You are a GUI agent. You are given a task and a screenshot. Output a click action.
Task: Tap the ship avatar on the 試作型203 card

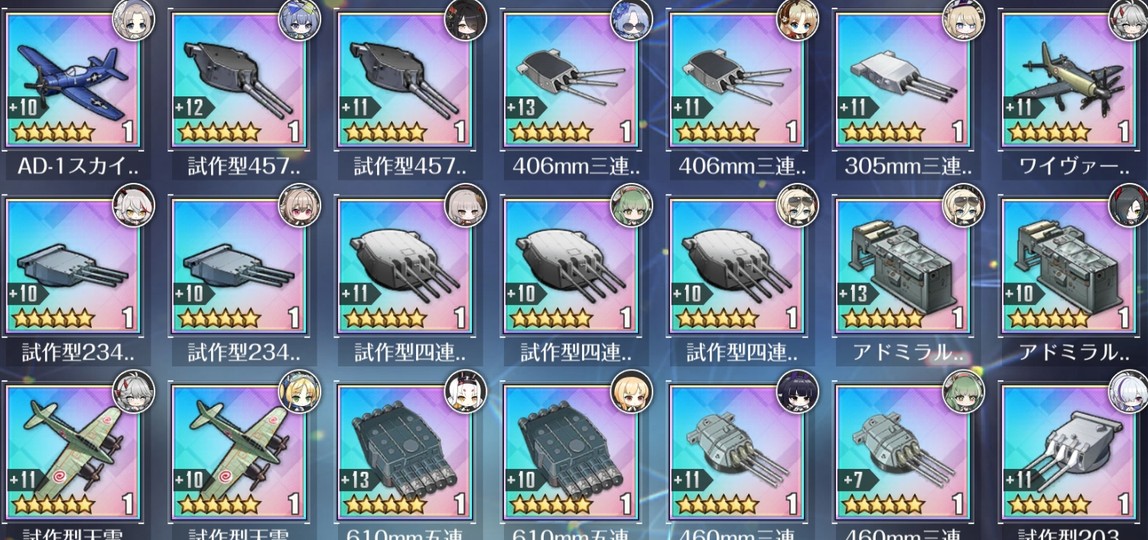[x=1130, y=391]
